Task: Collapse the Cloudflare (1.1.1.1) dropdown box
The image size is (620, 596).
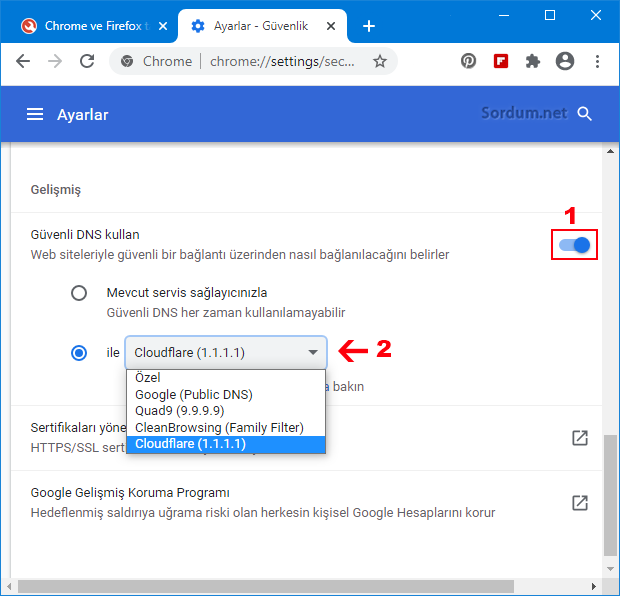Action: tap(226, 352)
